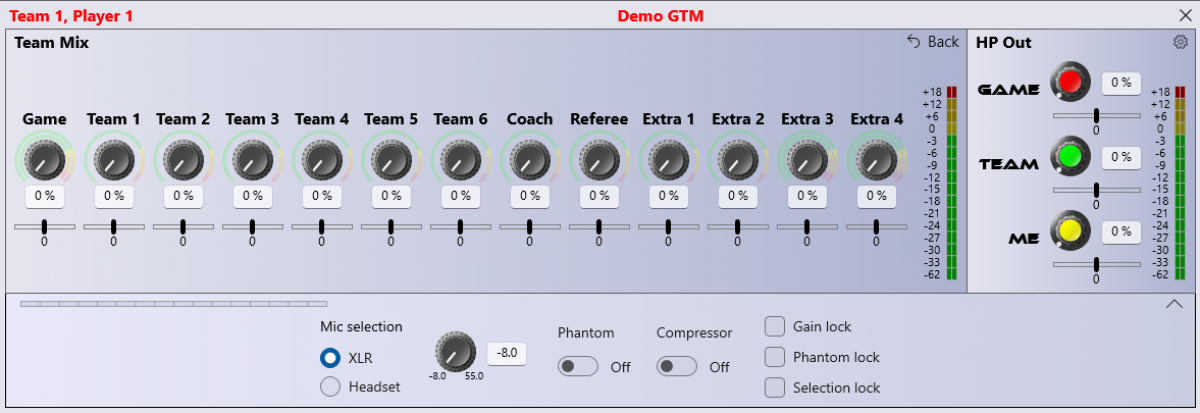The image size is (1200, 413).
Task: Click the Back arrow in Team Mix
Action: tap(932, 42)
